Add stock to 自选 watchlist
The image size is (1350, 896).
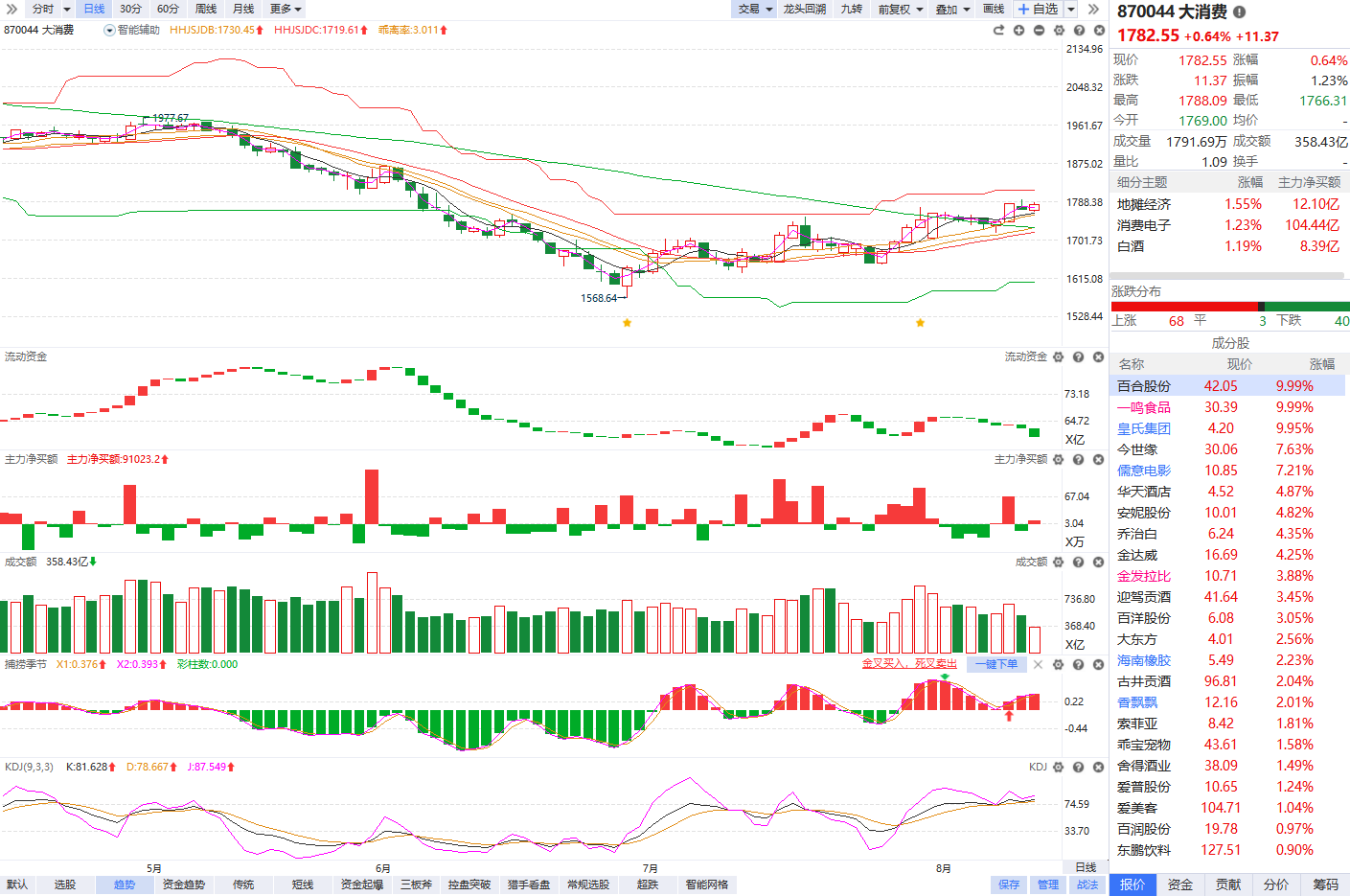coord(1038,9)
